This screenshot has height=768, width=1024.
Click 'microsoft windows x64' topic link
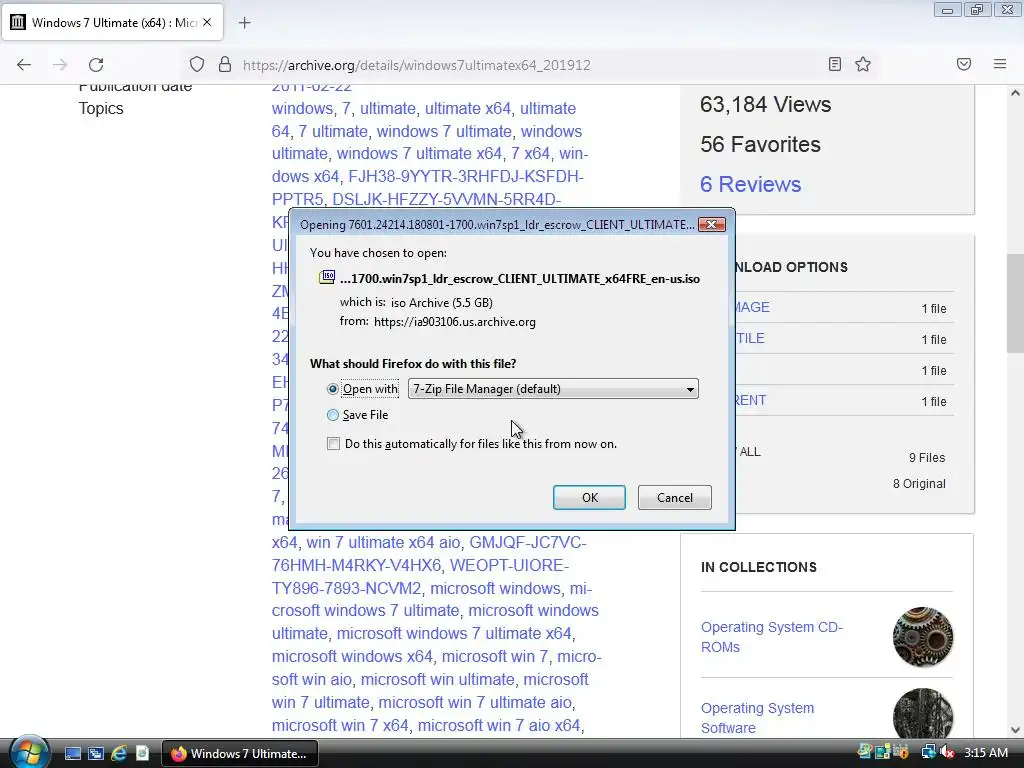pos(352,656)
